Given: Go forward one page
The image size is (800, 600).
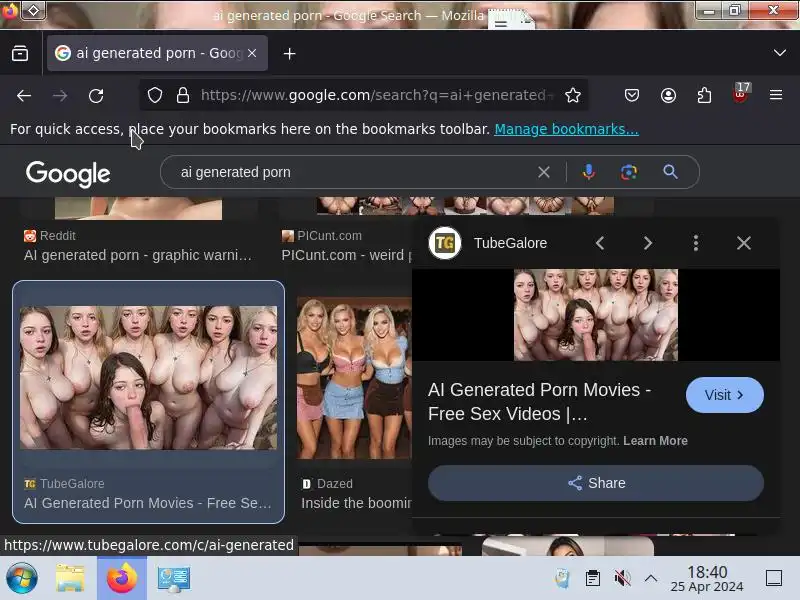Looking at the screenshot, I should pos(60,95).
